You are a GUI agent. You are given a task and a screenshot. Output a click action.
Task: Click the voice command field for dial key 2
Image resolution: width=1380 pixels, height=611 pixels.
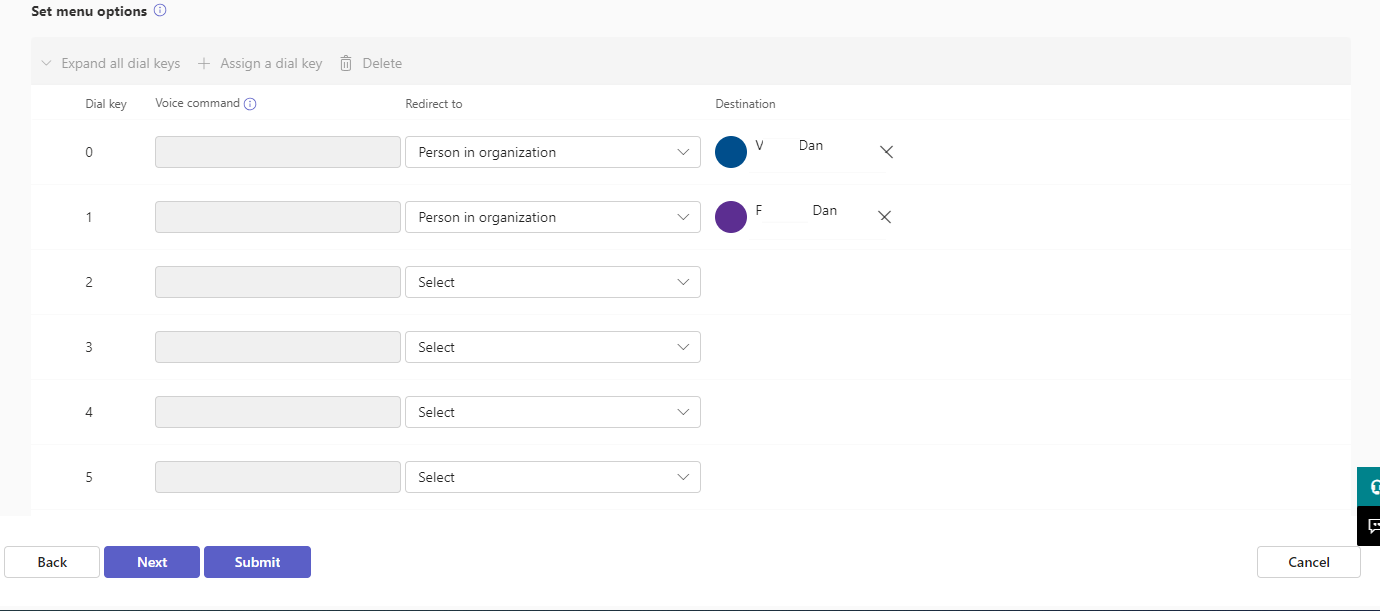(x=277, y=281)
